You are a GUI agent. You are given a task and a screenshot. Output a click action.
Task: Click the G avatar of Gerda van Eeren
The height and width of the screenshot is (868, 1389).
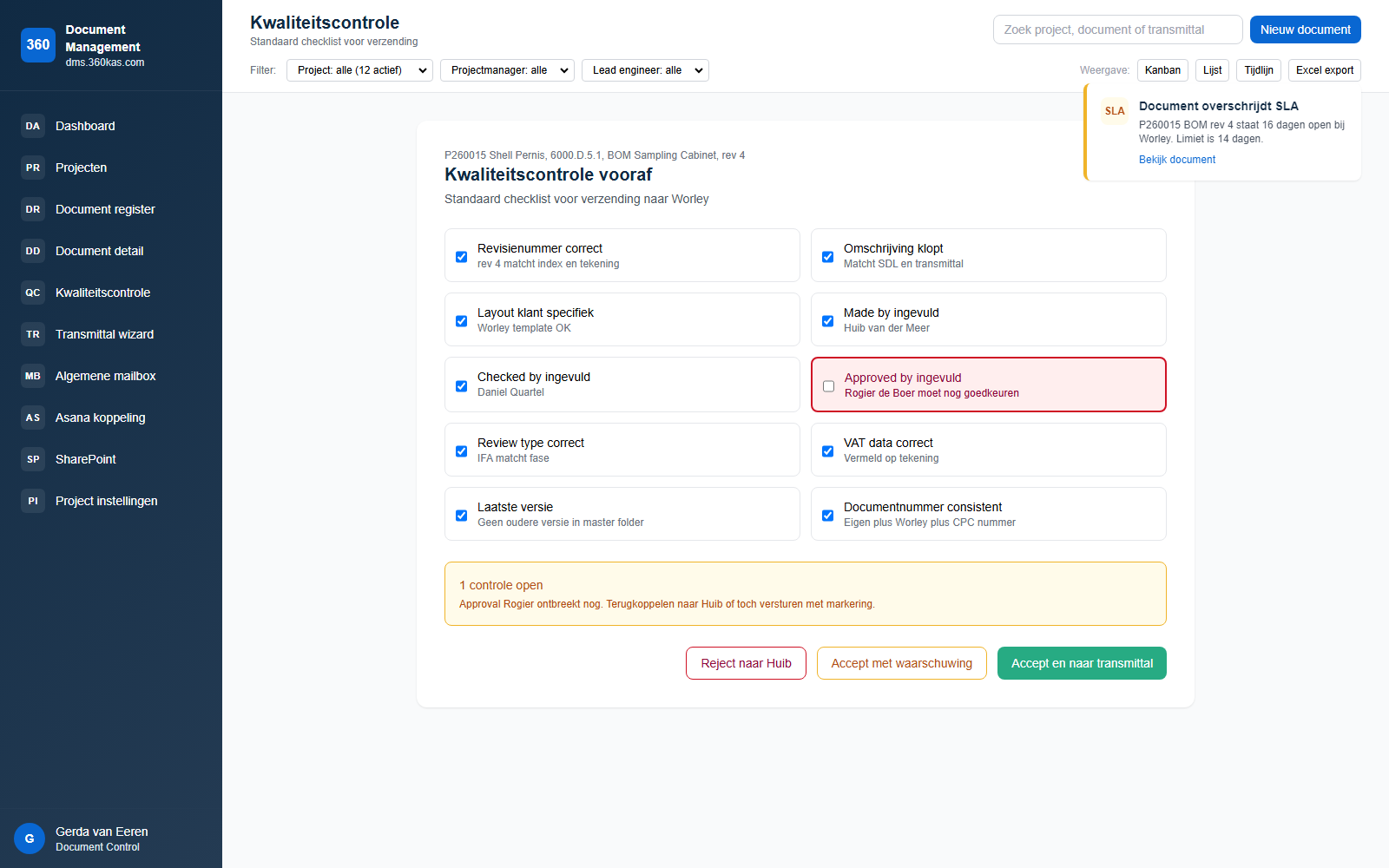(30, 838)
